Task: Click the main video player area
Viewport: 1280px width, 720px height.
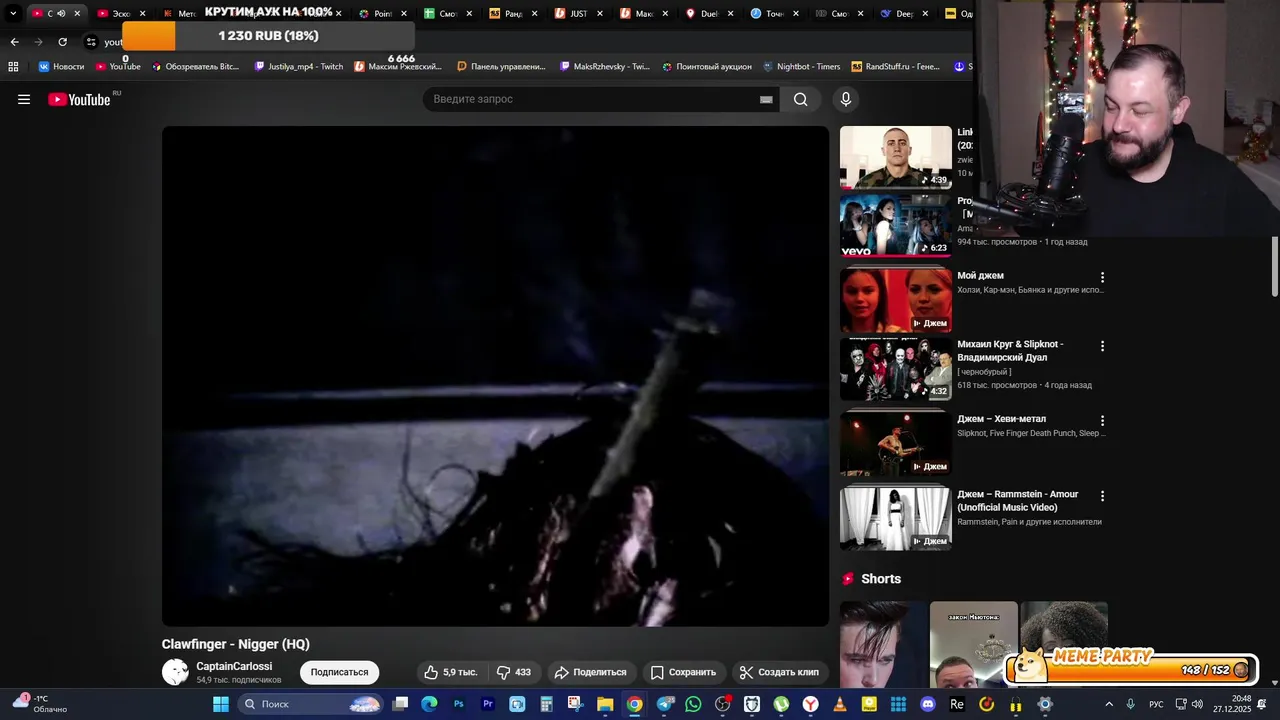Action: coord(495,376)
